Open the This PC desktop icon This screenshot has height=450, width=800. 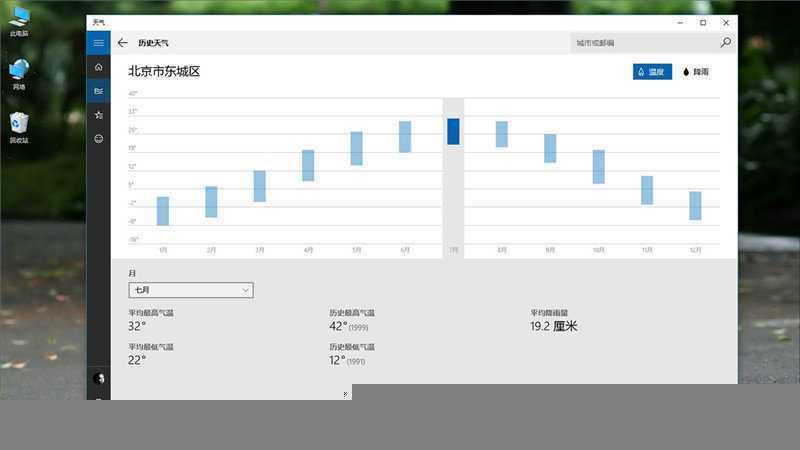[19, 21]
